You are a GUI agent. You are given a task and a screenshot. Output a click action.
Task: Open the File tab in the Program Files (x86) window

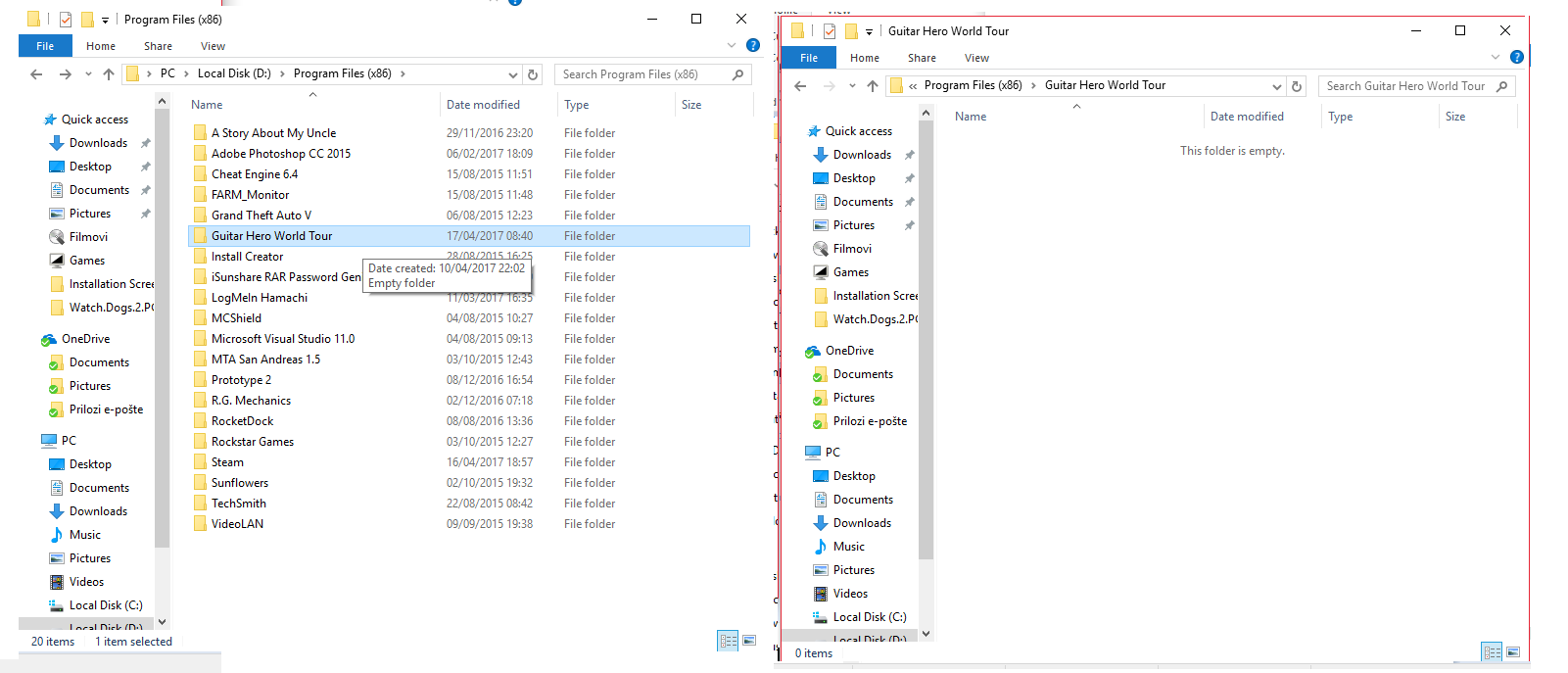[45, 46]
